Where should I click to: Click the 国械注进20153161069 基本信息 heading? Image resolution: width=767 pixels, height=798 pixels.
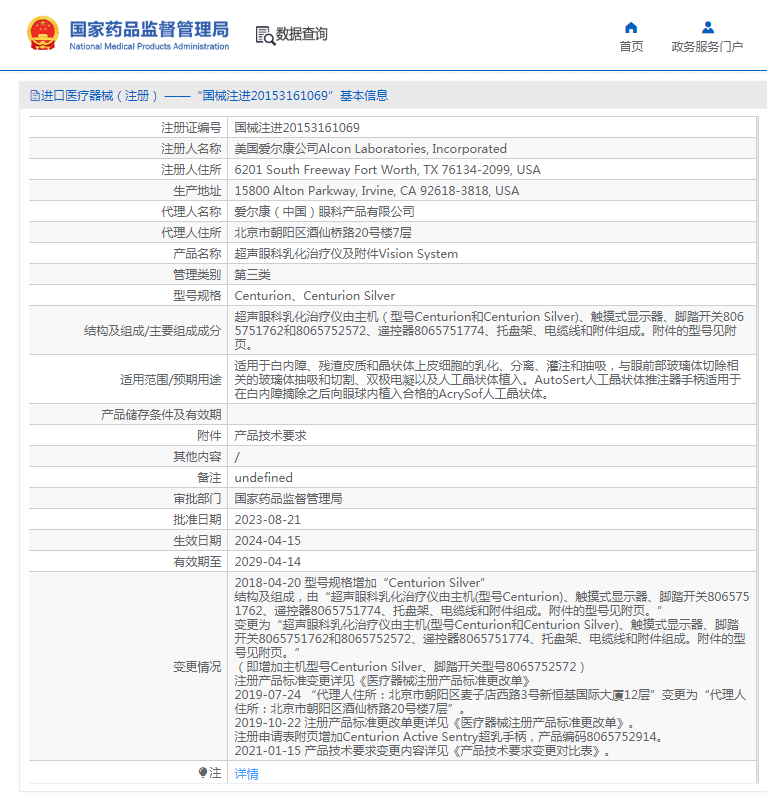point(293,95)
